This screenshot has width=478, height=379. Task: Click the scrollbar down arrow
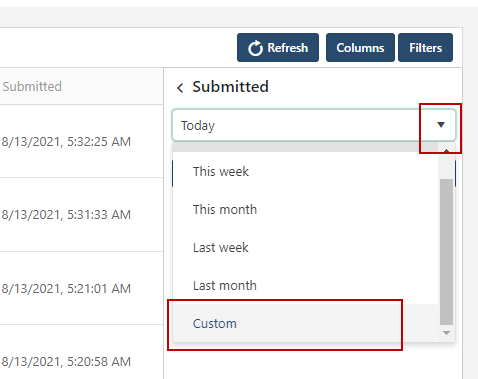tap(446, 333)
